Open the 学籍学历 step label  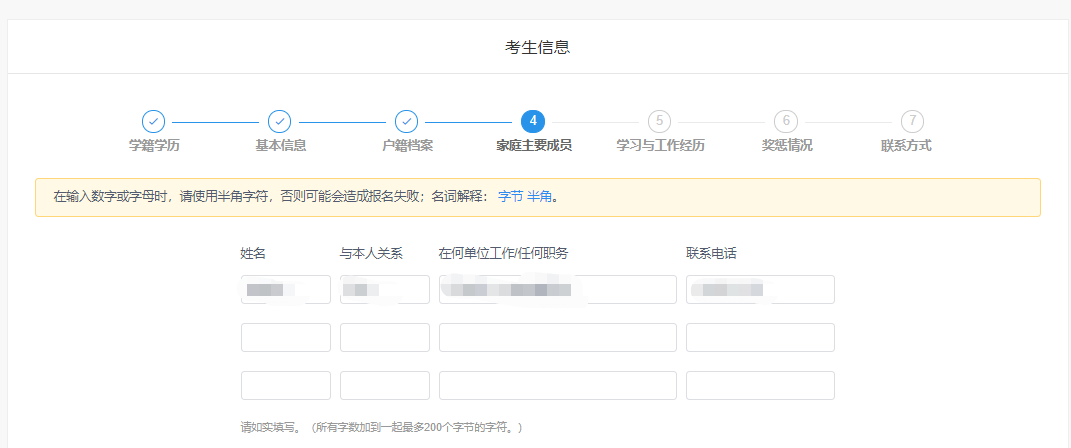pos(154,146)
